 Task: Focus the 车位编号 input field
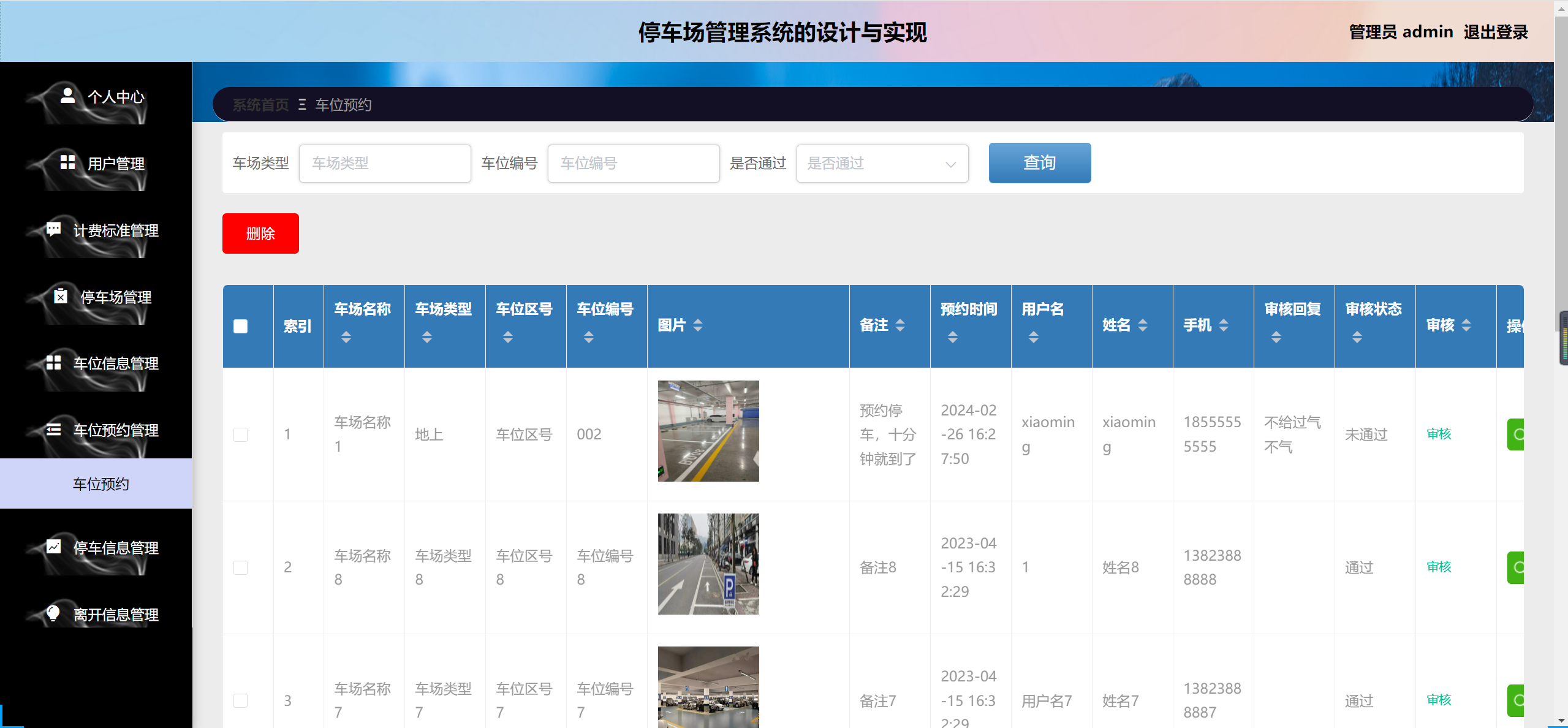pos(634,164)
